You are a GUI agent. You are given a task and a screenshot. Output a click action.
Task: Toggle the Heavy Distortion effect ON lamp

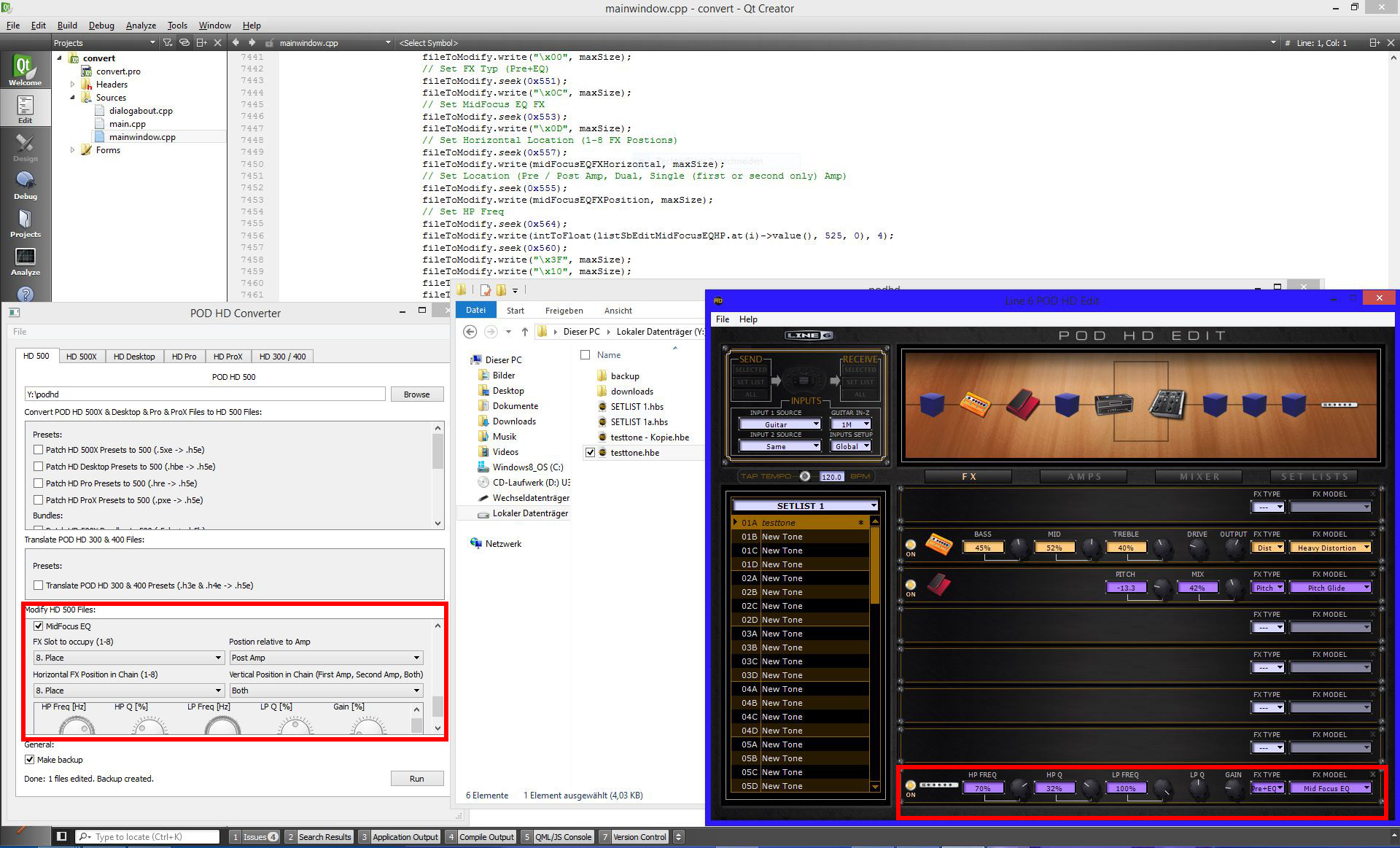[x=911, y=545]
